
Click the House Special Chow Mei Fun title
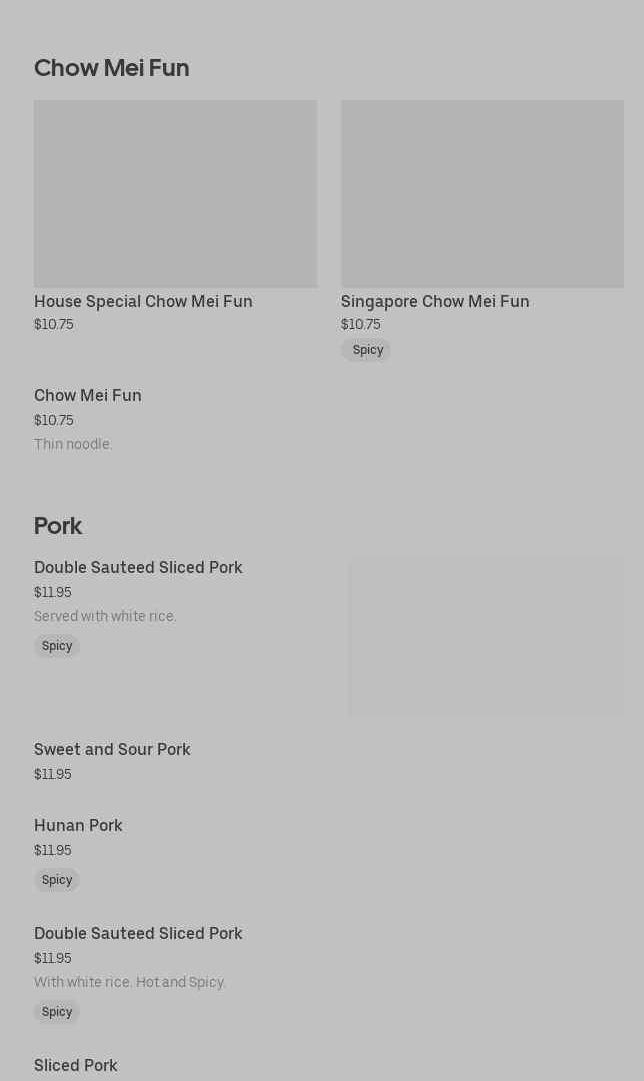tap(143, 301)
